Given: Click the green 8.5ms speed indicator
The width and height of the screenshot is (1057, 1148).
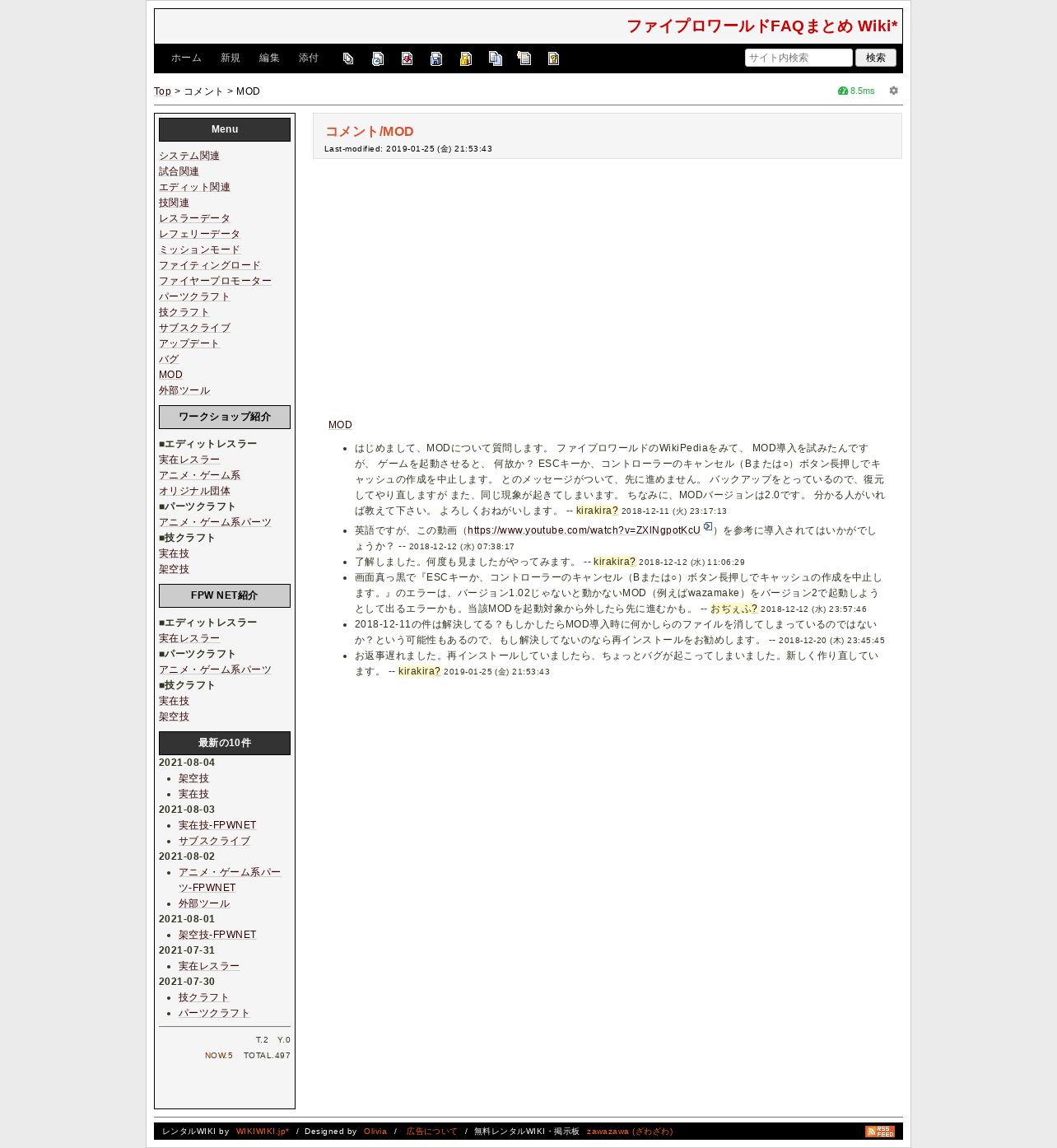Looking at the screenshot, I should pyautogui.click(x=856, y=91).
